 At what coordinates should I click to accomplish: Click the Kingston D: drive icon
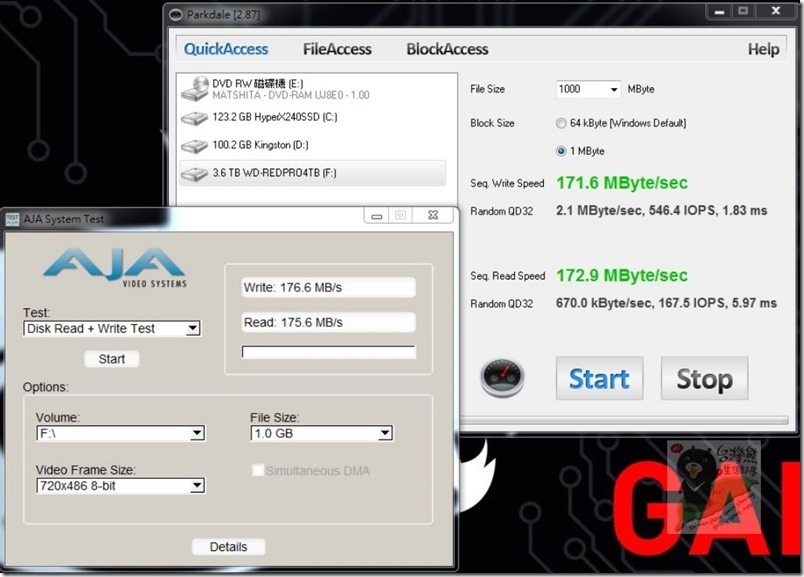point(194,146)
